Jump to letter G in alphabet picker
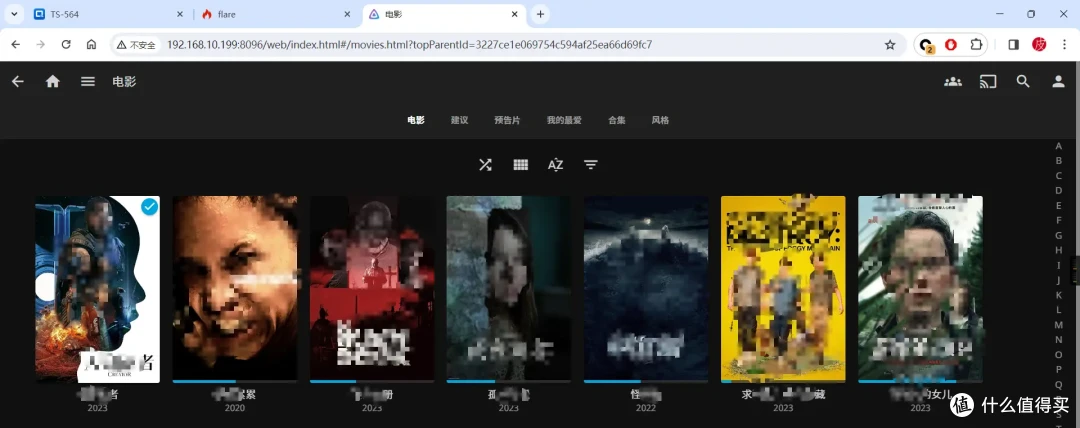1080x428 pixels. pos(1059,235)
